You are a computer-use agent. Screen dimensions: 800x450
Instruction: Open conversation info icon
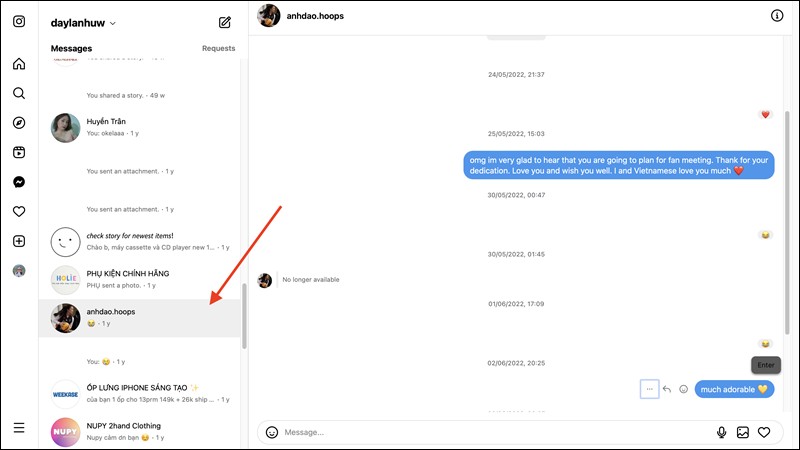click(x=777, y=16)
